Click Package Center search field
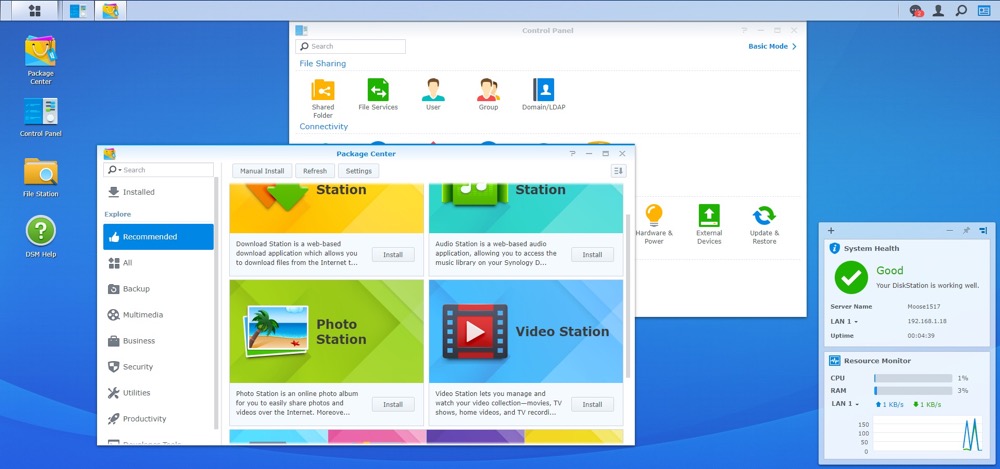The width and height of the screenshot is (1000, 469). (158, 170)
